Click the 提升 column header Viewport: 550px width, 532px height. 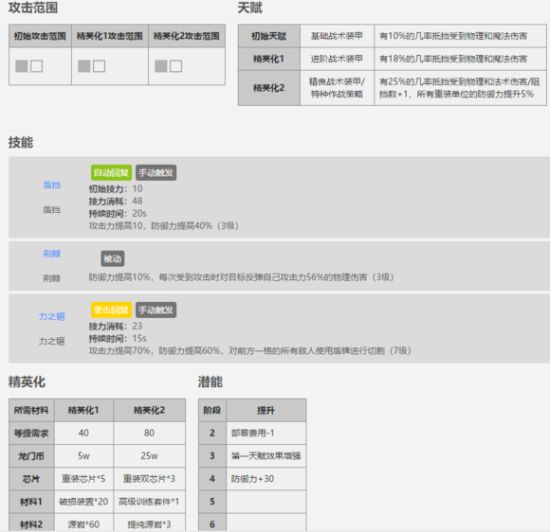click(x=266, y=410)
